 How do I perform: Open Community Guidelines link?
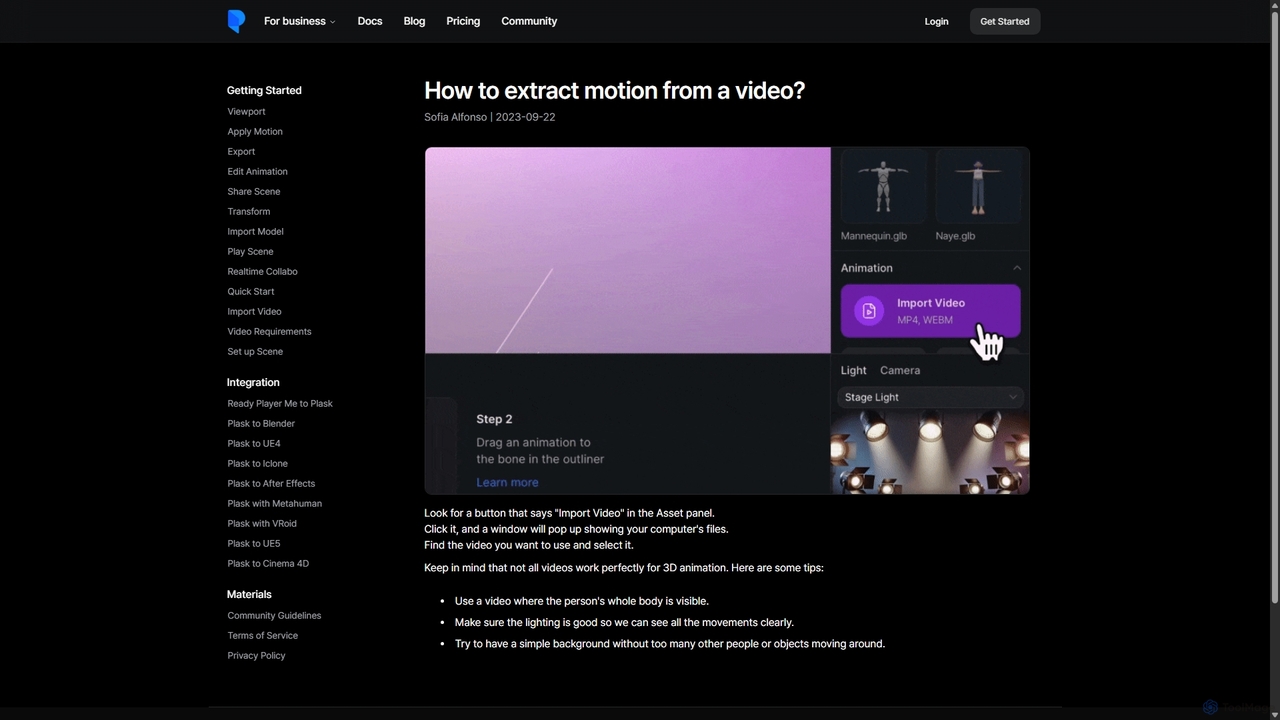[x=274, y=616]
